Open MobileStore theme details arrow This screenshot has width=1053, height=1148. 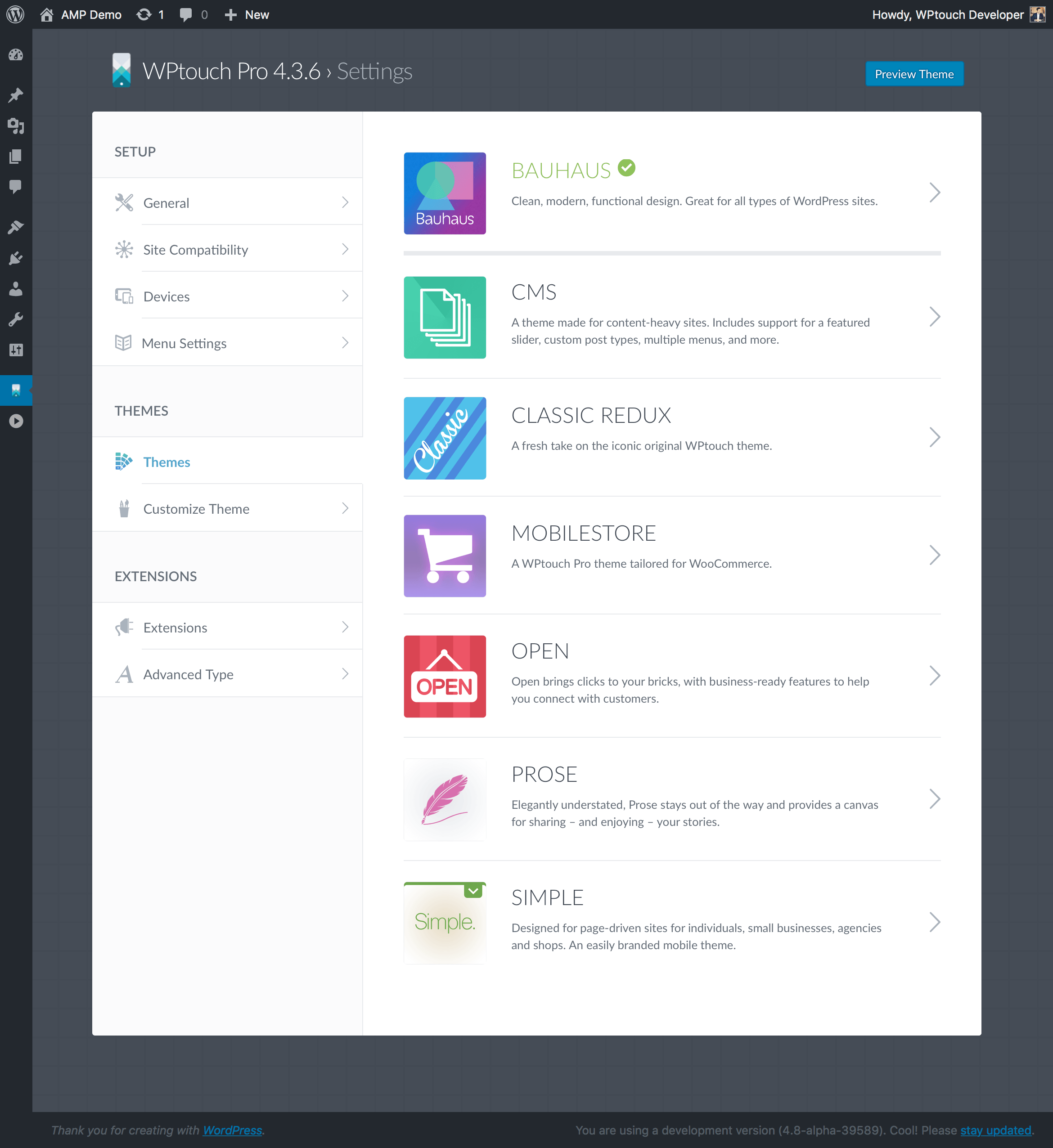coord(935,555)
